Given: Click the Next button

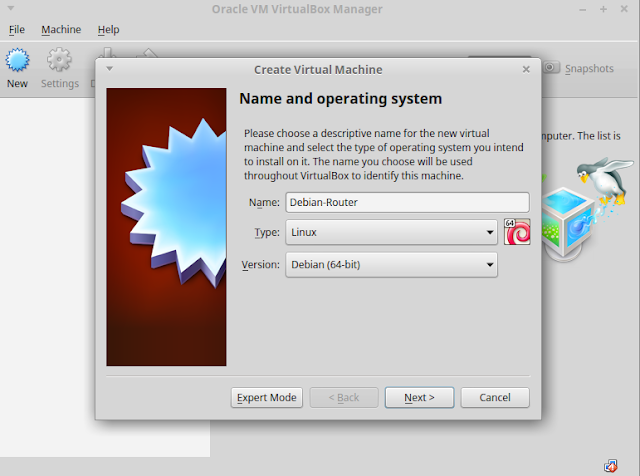Looking at the screenshot, I should pyautogui.click(x=420, y=398).
